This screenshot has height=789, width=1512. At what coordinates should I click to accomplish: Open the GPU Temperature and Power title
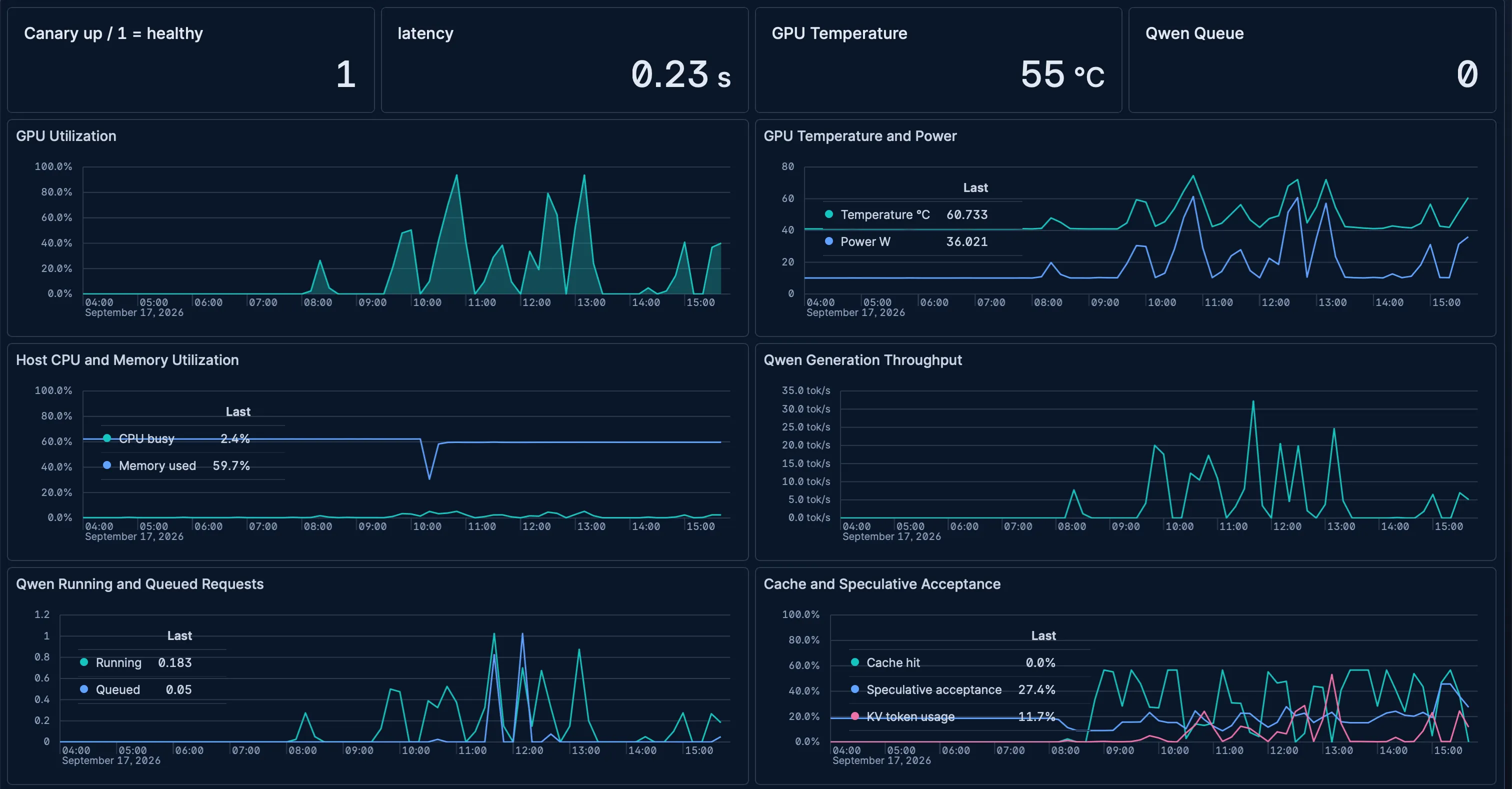(x=860, y=136)
